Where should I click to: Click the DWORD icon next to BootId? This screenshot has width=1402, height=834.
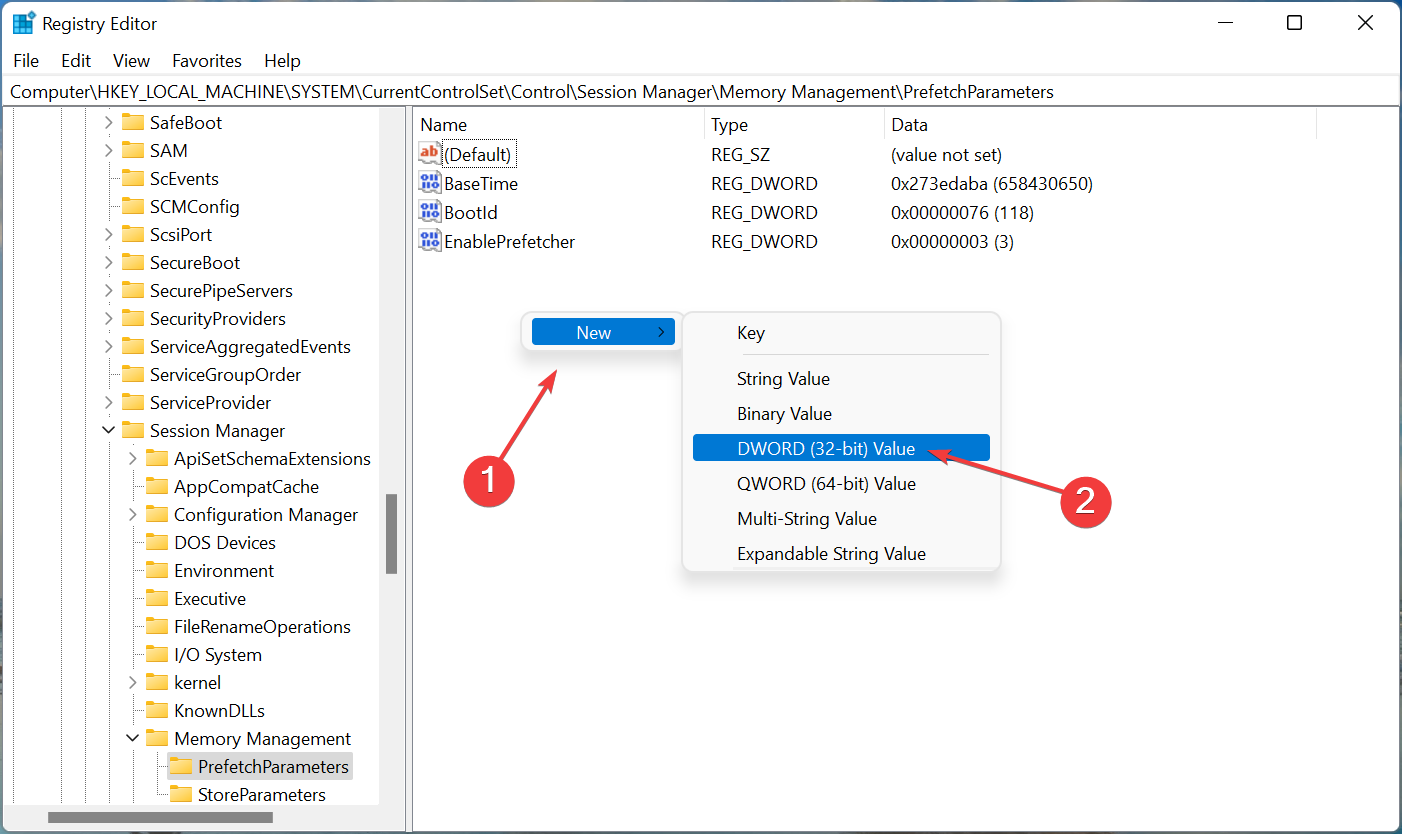pyautogui.click(x=428, y=211)
